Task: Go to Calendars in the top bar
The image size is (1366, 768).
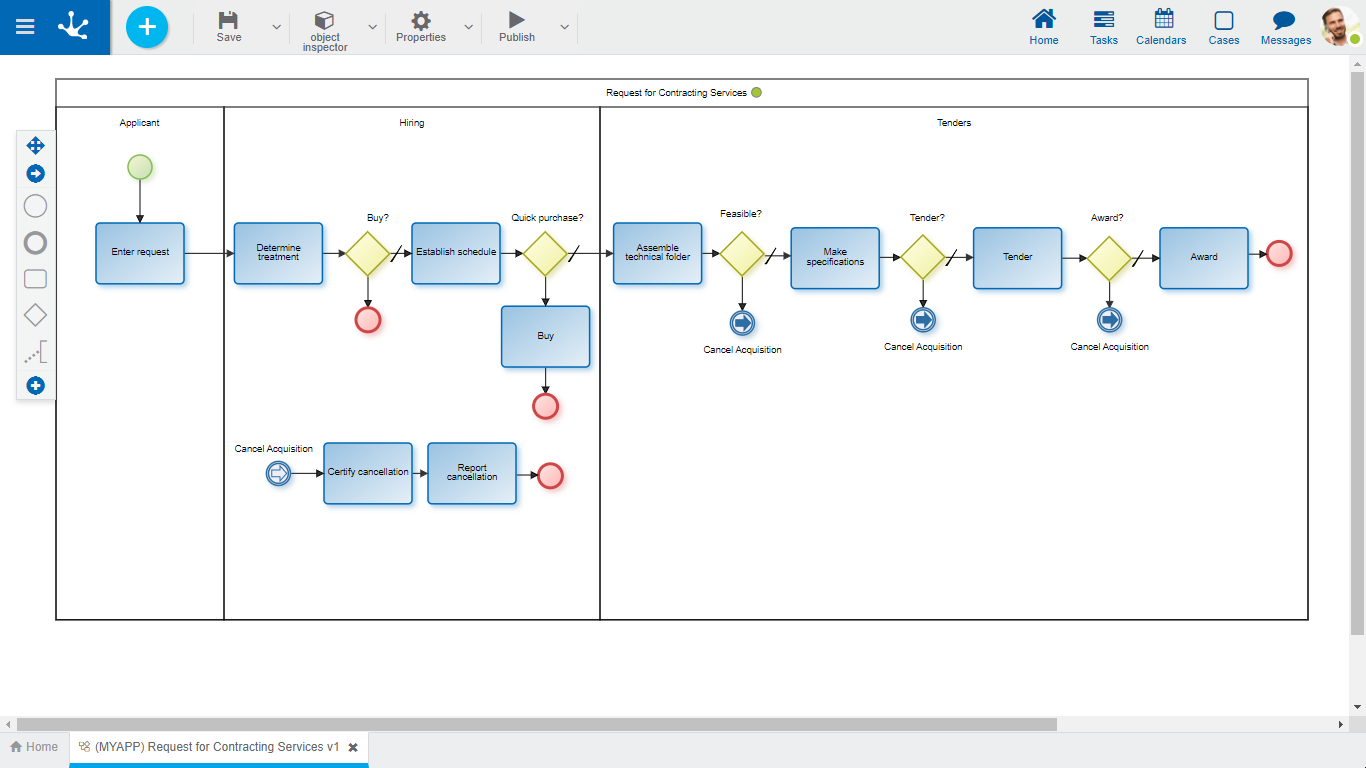Action: click(1161, 28)
